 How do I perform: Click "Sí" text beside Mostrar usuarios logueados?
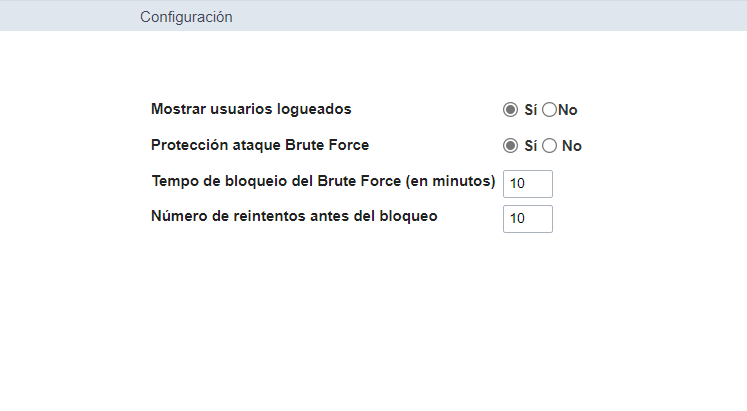[530, 110]
